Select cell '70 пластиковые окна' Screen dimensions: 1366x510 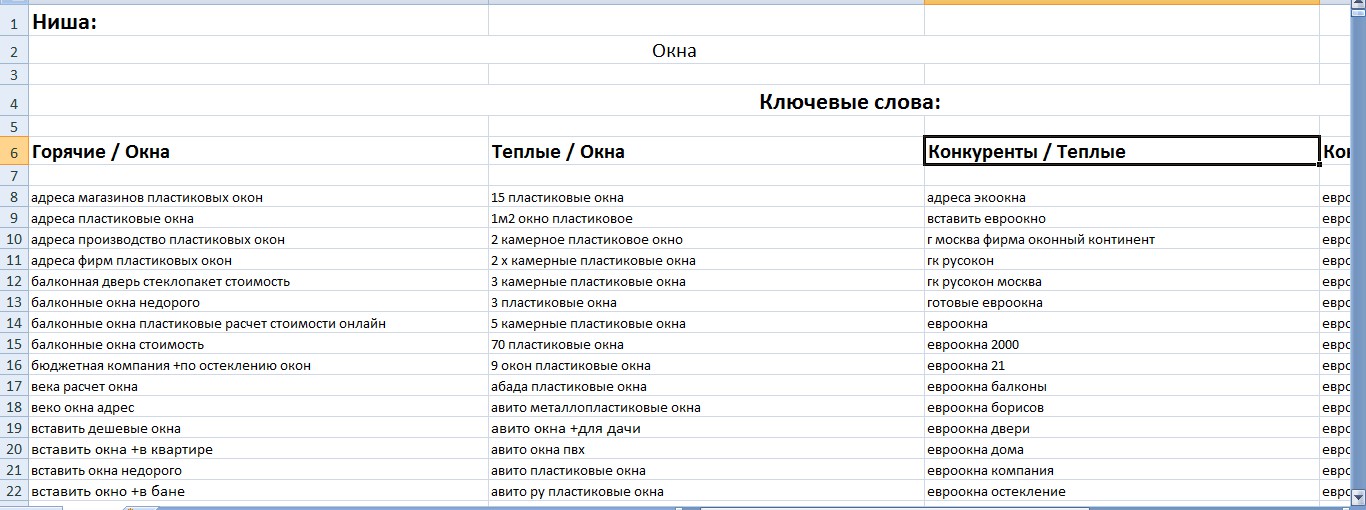click(x=706, y=344)
